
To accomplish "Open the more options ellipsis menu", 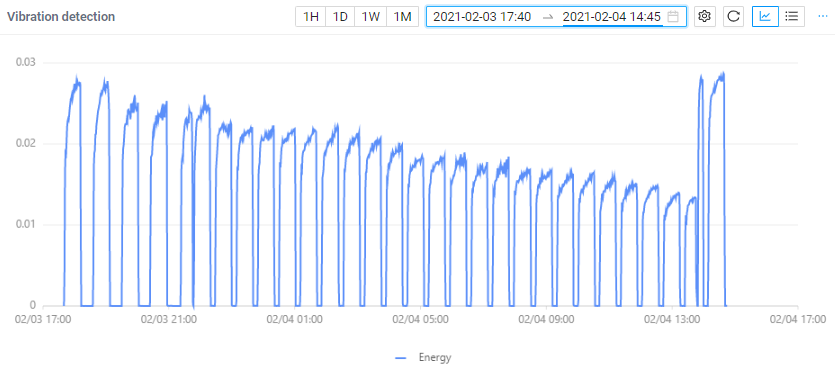I will (x=823, y=17).
